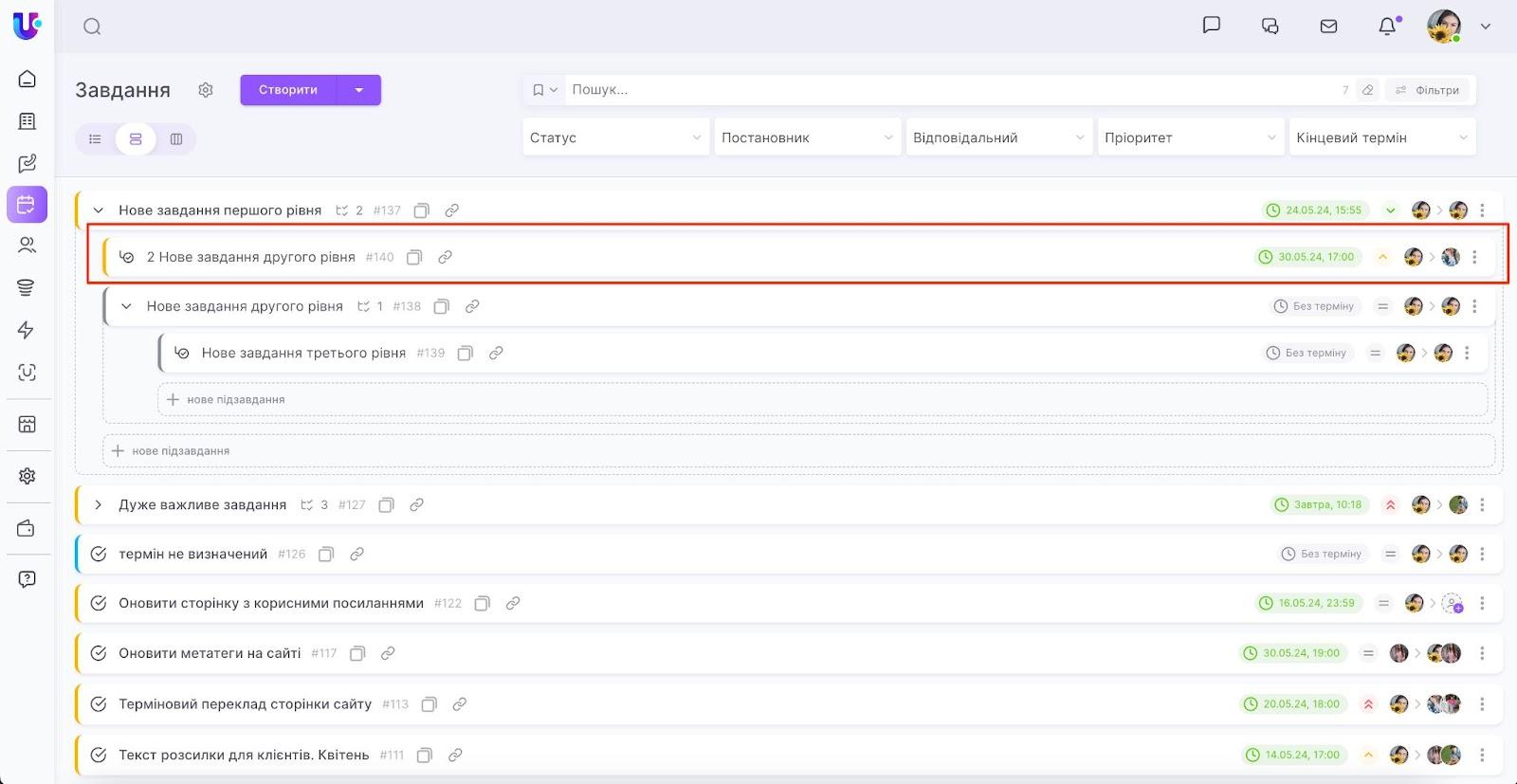The height and width of the screenshot is (784, 1517).
Task: Open the discussions icon in the header
Action: 1270,27
